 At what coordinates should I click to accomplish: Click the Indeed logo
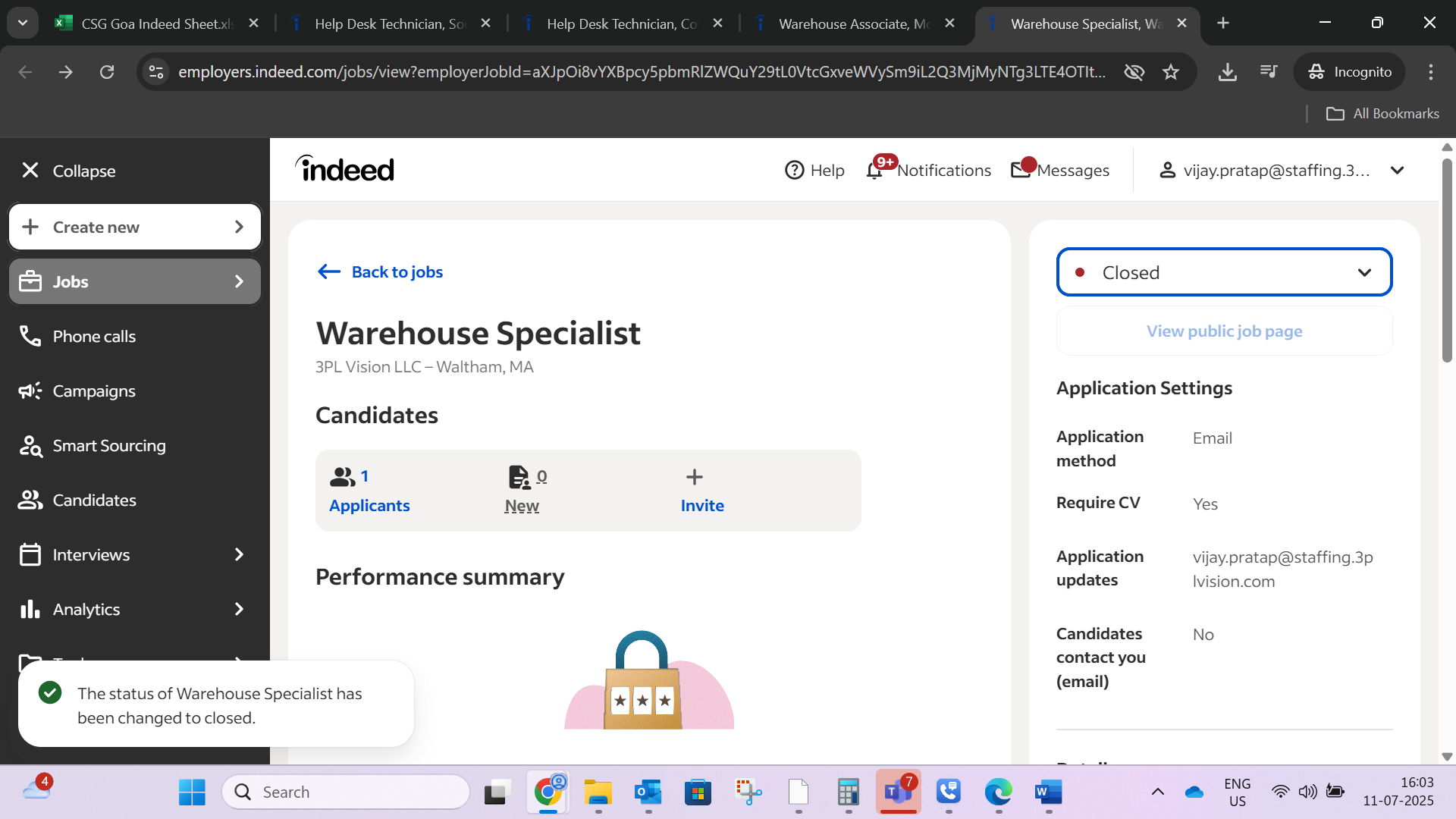click(x=345, y=169)
